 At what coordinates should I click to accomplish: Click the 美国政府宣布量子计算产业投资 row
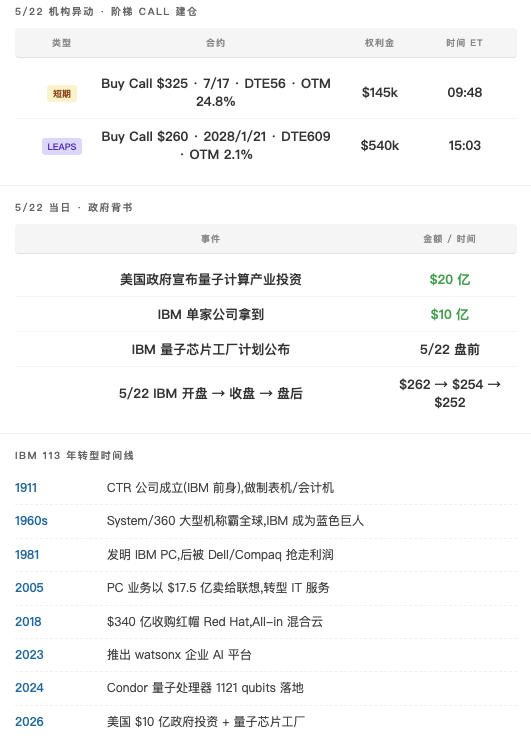[266, 279]
